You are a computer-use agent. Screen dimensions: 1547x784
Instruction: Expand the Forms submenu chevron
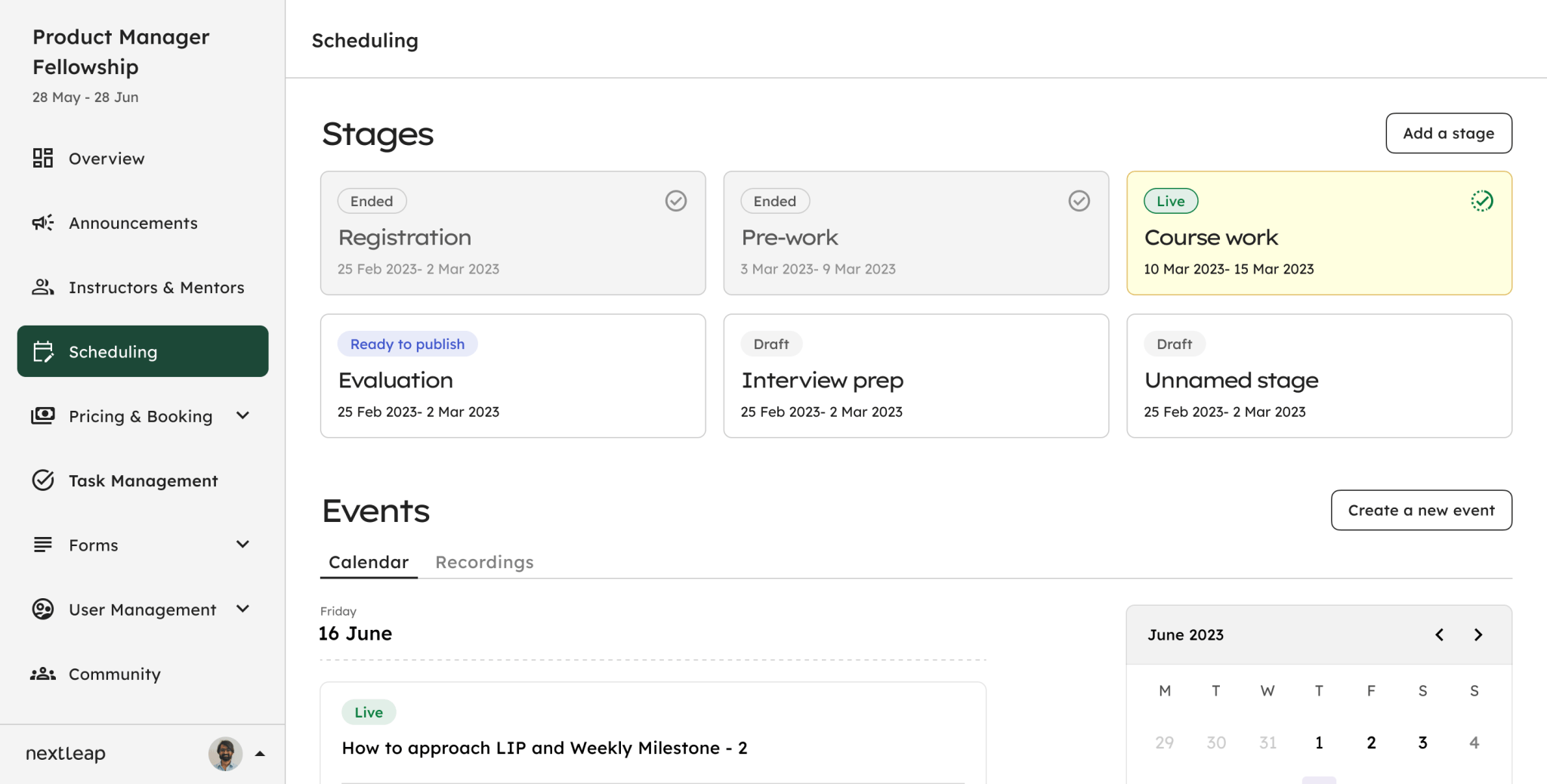(242, 544)
